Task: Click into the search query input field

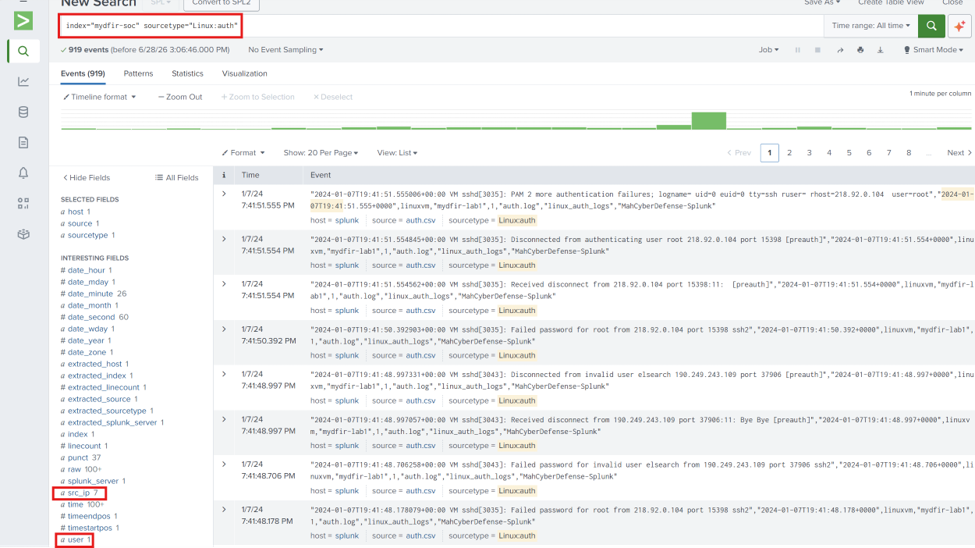Action: (441, 26)
